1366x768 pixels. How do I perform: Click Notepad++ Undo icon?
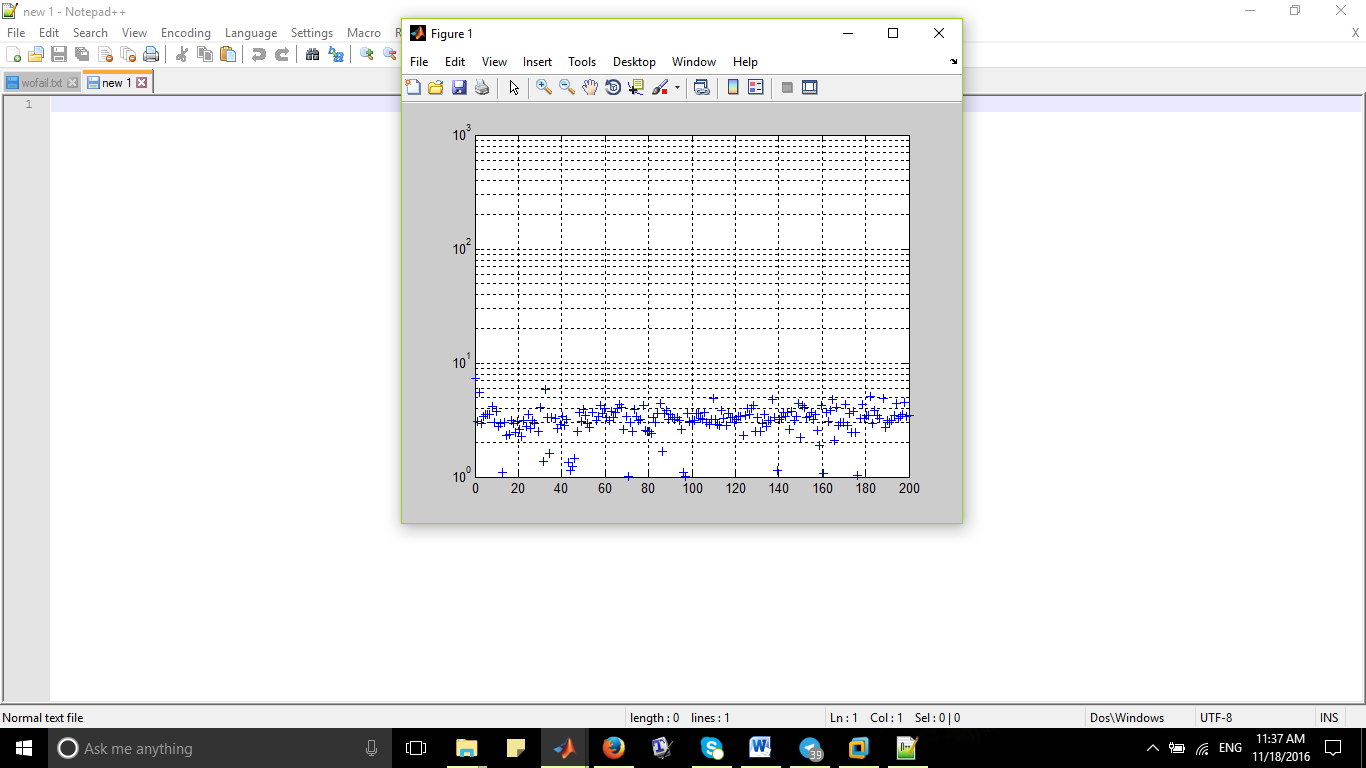click(259, 55)
